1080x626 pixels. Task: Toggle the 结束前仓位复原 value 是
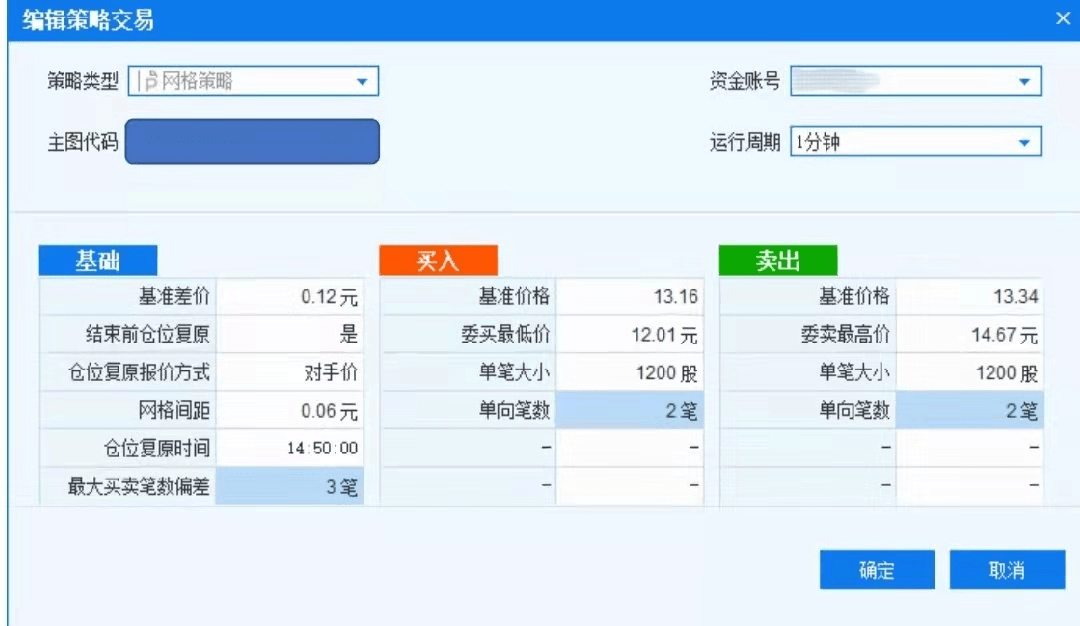pyautogui.click(x=290, y=334)
